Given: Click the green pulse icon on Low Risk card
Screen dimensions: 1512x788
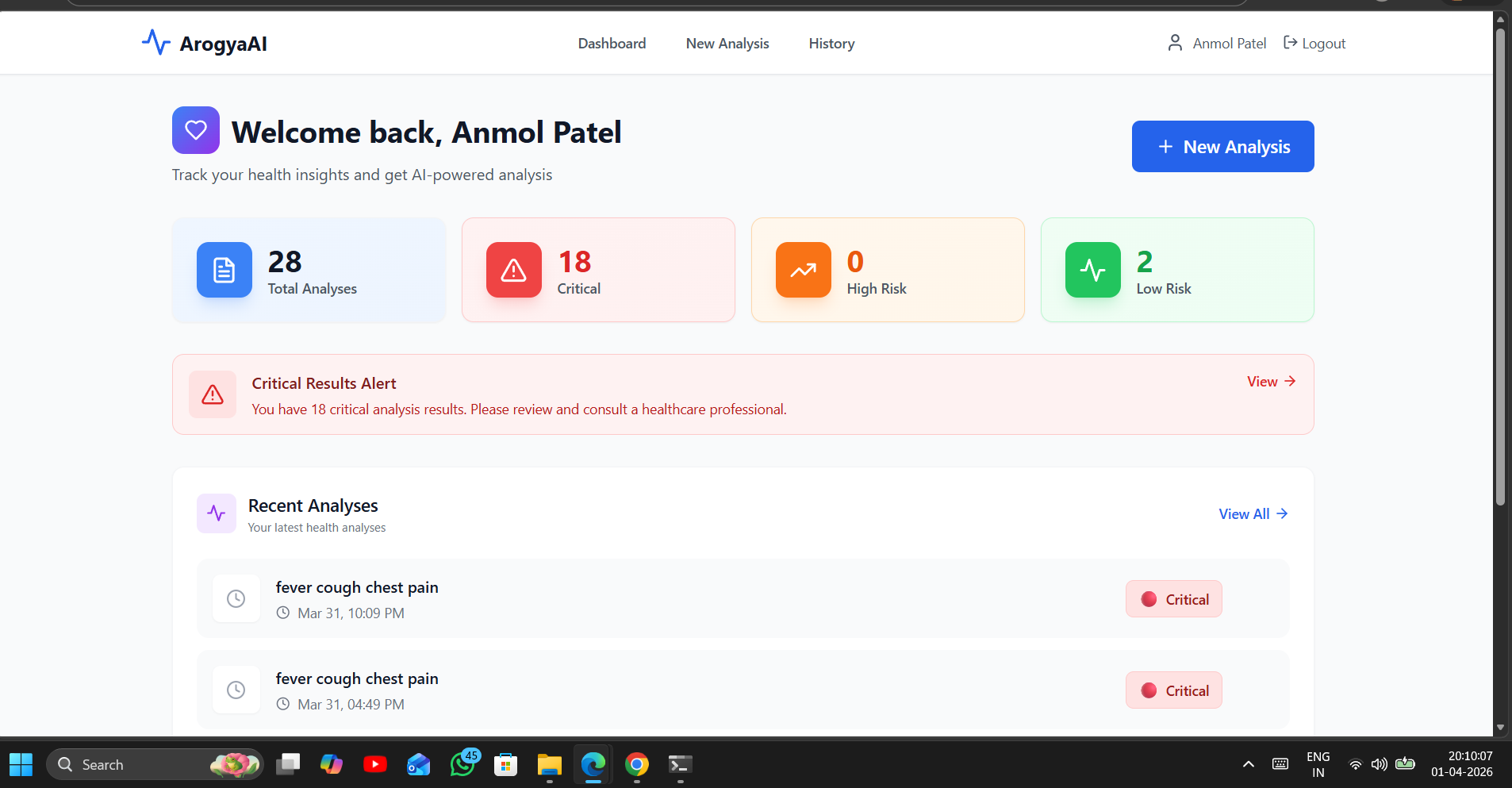Looking at the screenshot, I should click(1093, 270).
